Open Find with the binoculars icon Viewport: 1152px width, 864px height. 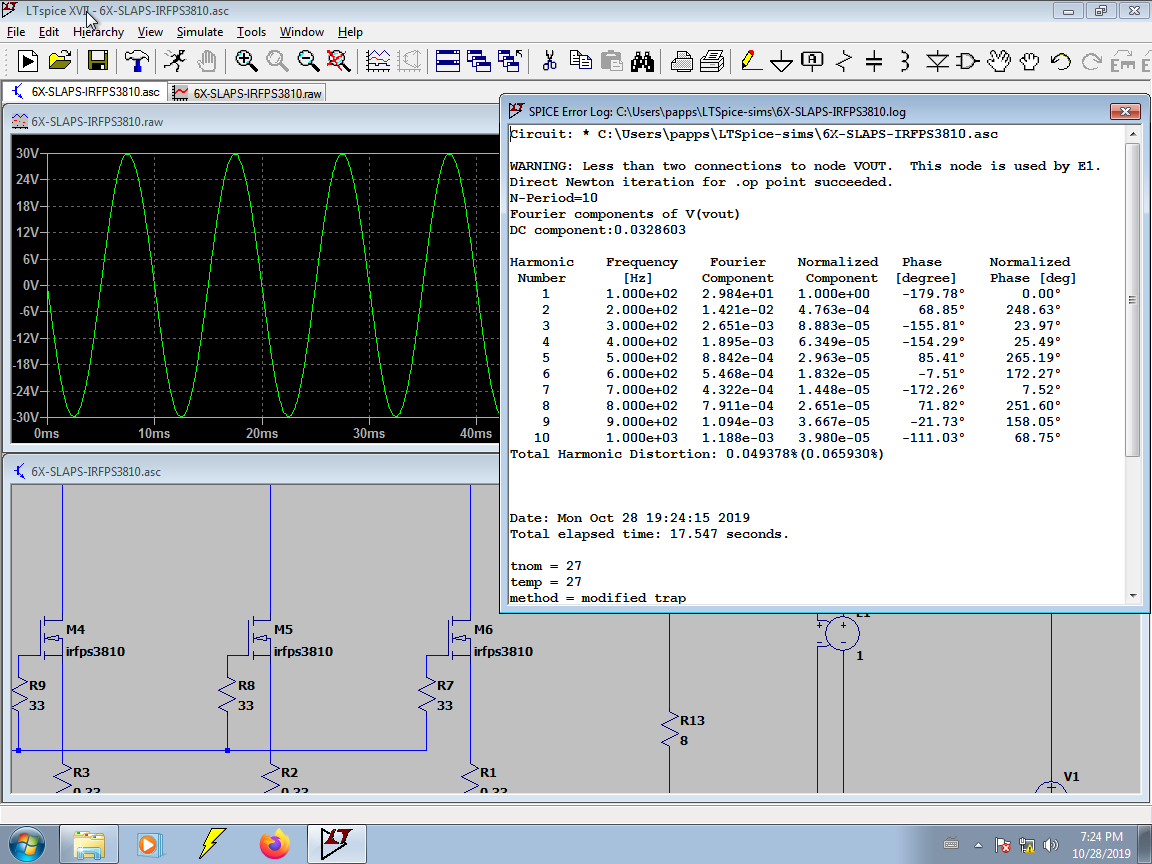coord(642,61)
